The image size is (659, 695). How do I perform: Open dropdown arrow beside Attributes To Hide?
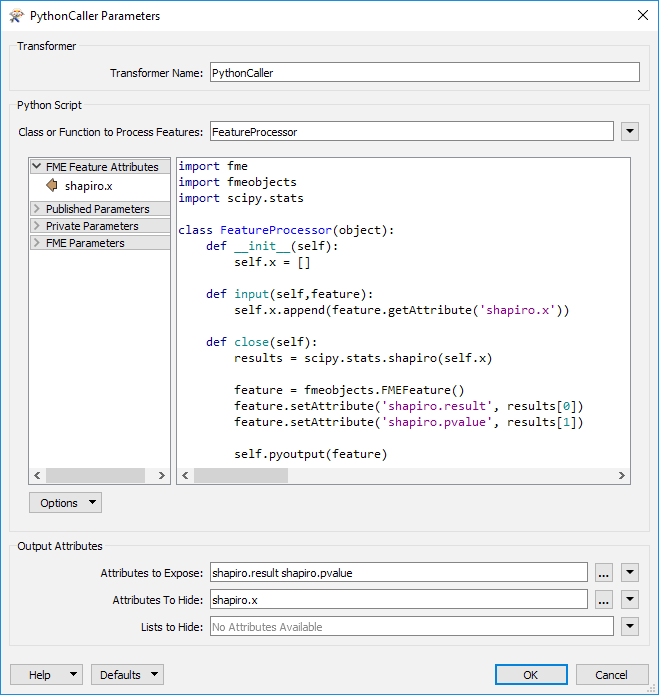(629, 600)
